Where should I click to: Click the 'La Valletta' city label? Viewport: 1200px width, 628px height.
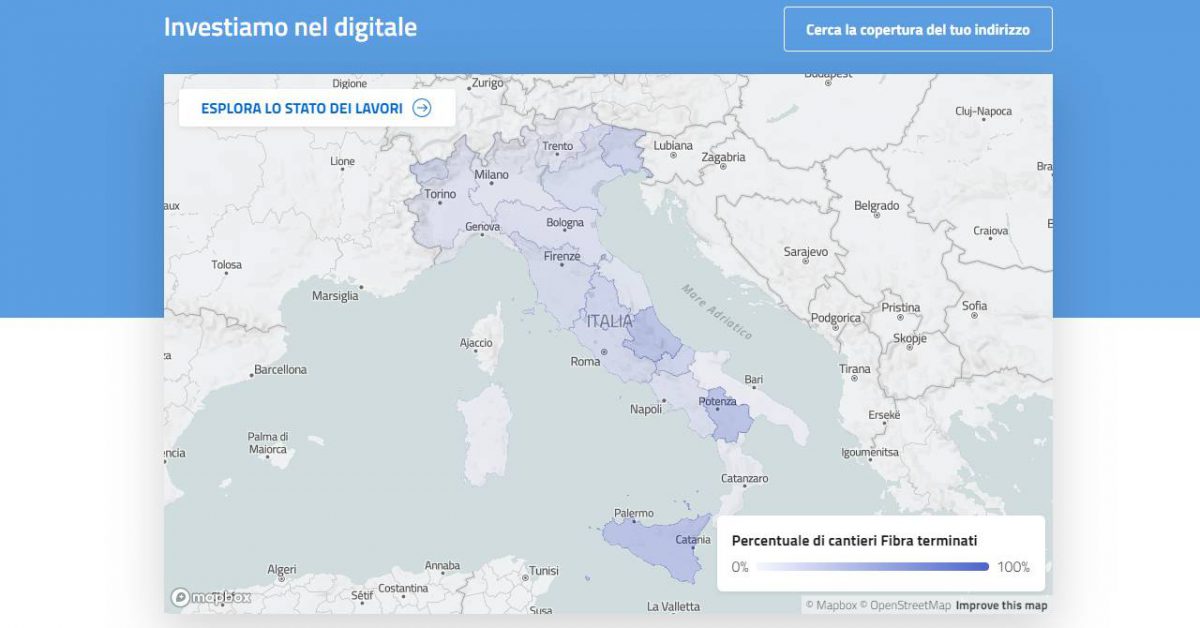pos(674,606)
